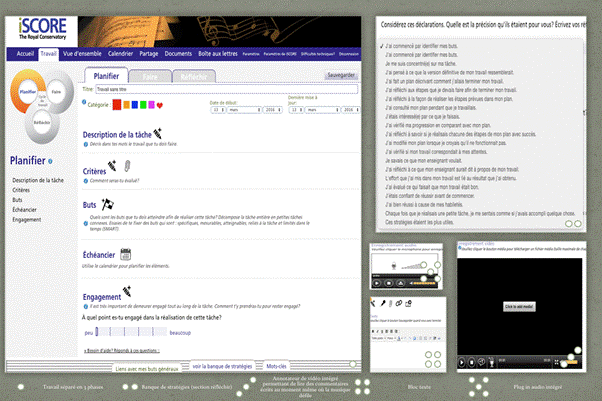Click the share icon in text block toolbar
Viewport: 602px width, 401px height.
(x=408, y=303)
